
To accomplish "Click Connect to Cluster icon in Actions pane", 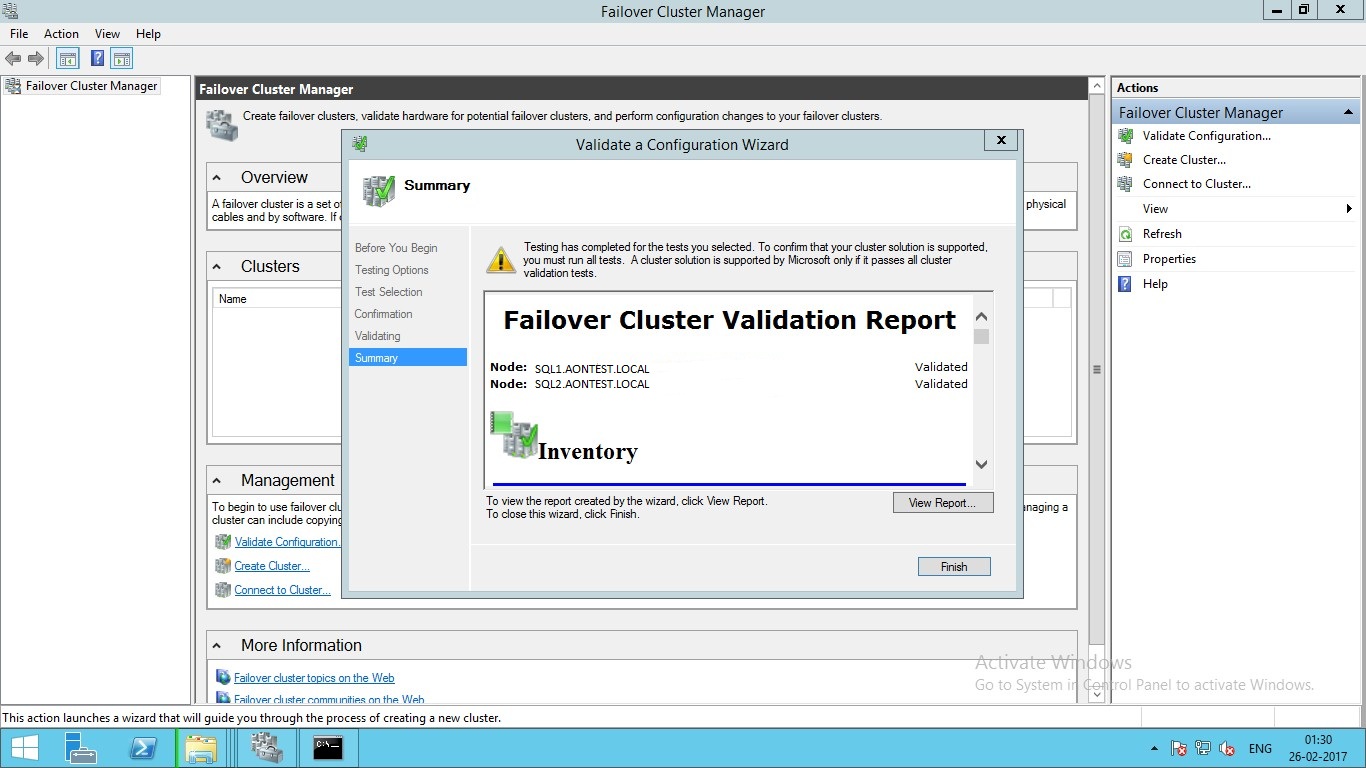I will (1126, 184).
